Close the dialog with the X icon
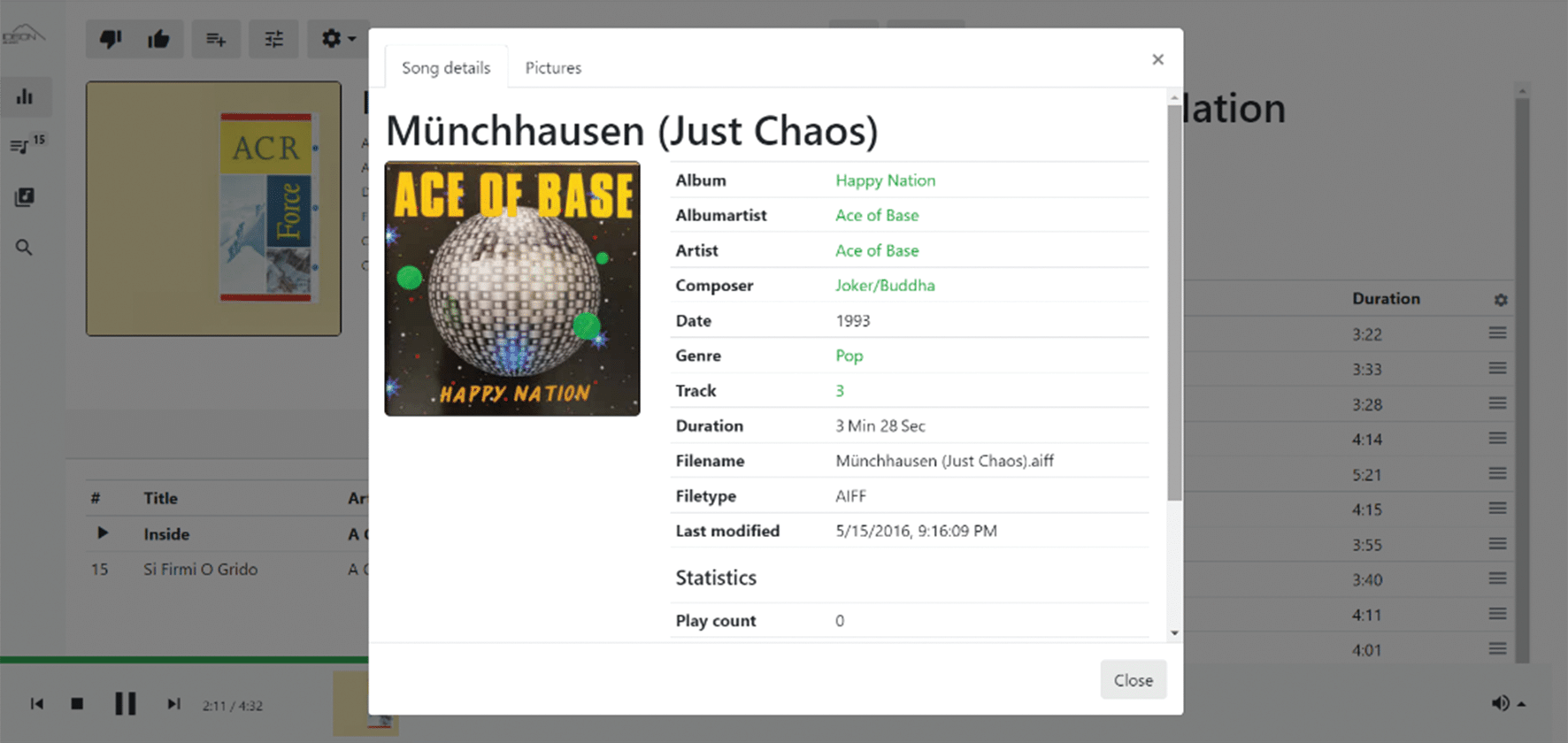The image size is (1568, 743). click(x=1157, y=59)
